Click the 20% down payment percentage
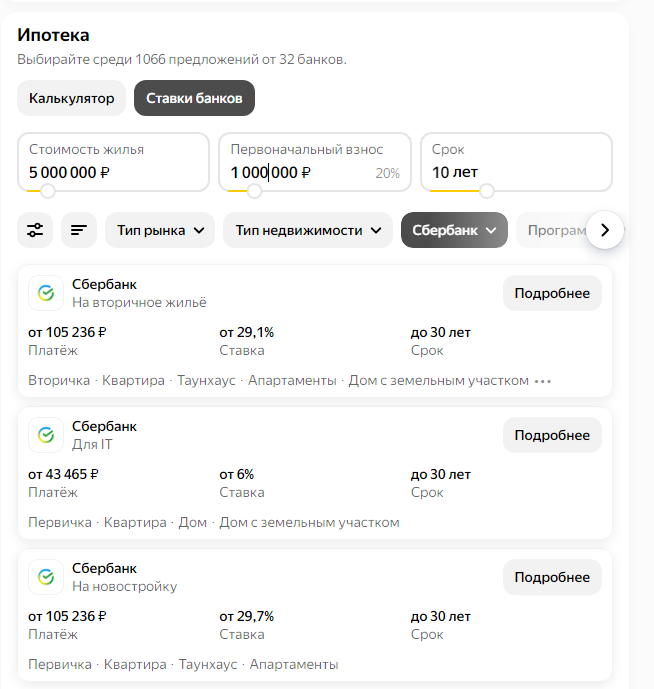654x689 pixels. pos(388,173)
